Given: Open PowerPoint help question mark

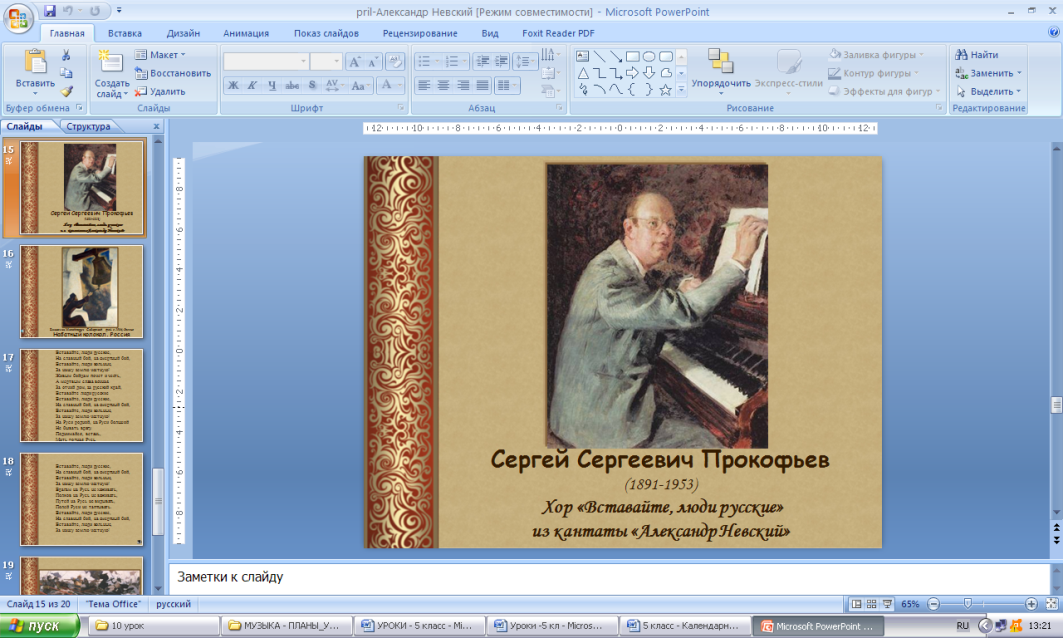Looking at the screenshot, I should click(1054, 32).
